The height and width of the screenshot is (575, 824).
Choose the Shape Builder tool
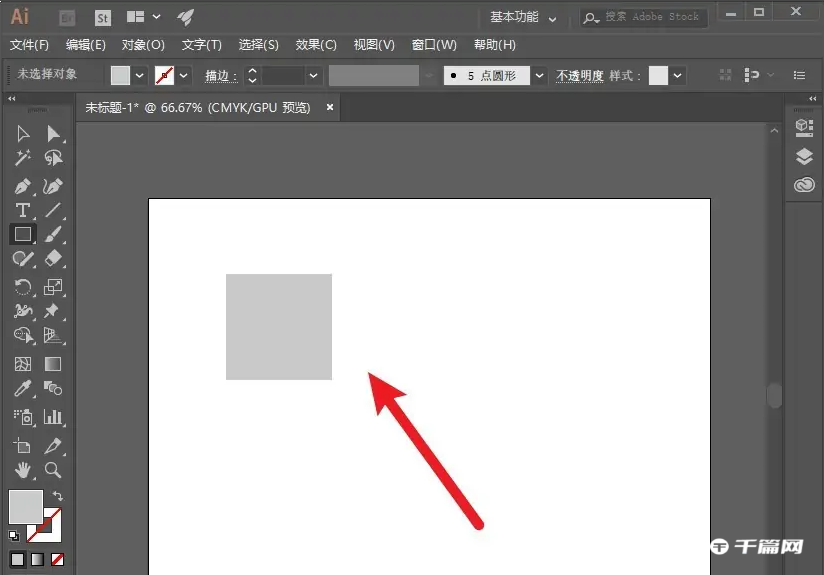point(23,335)
